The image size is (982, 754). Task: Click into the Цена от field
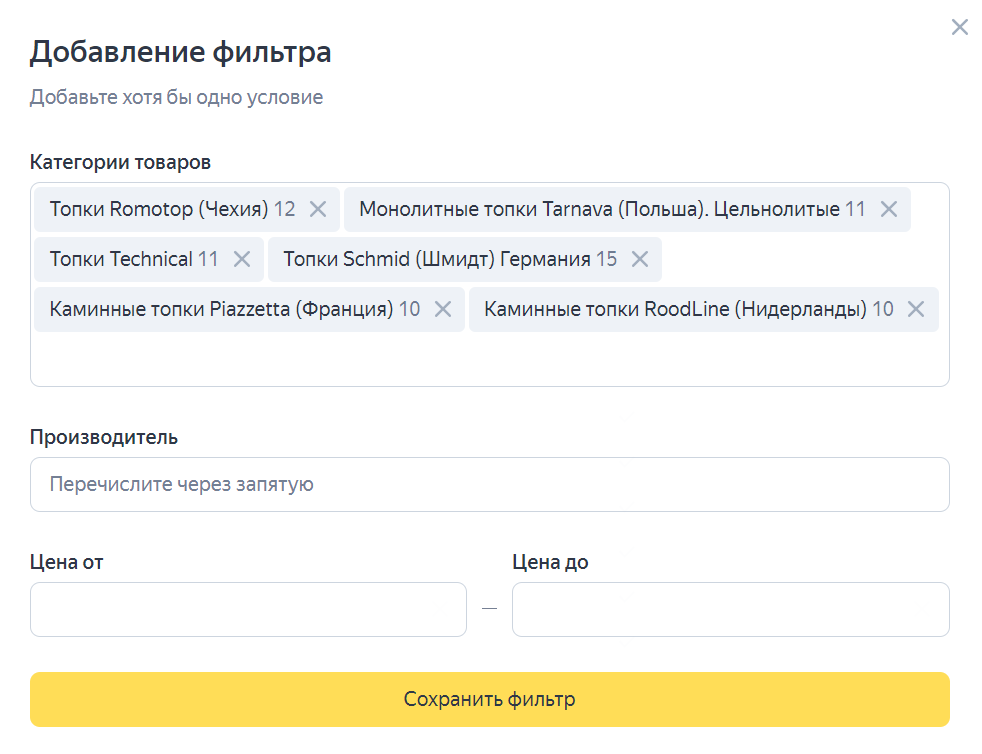pos(248,609)
